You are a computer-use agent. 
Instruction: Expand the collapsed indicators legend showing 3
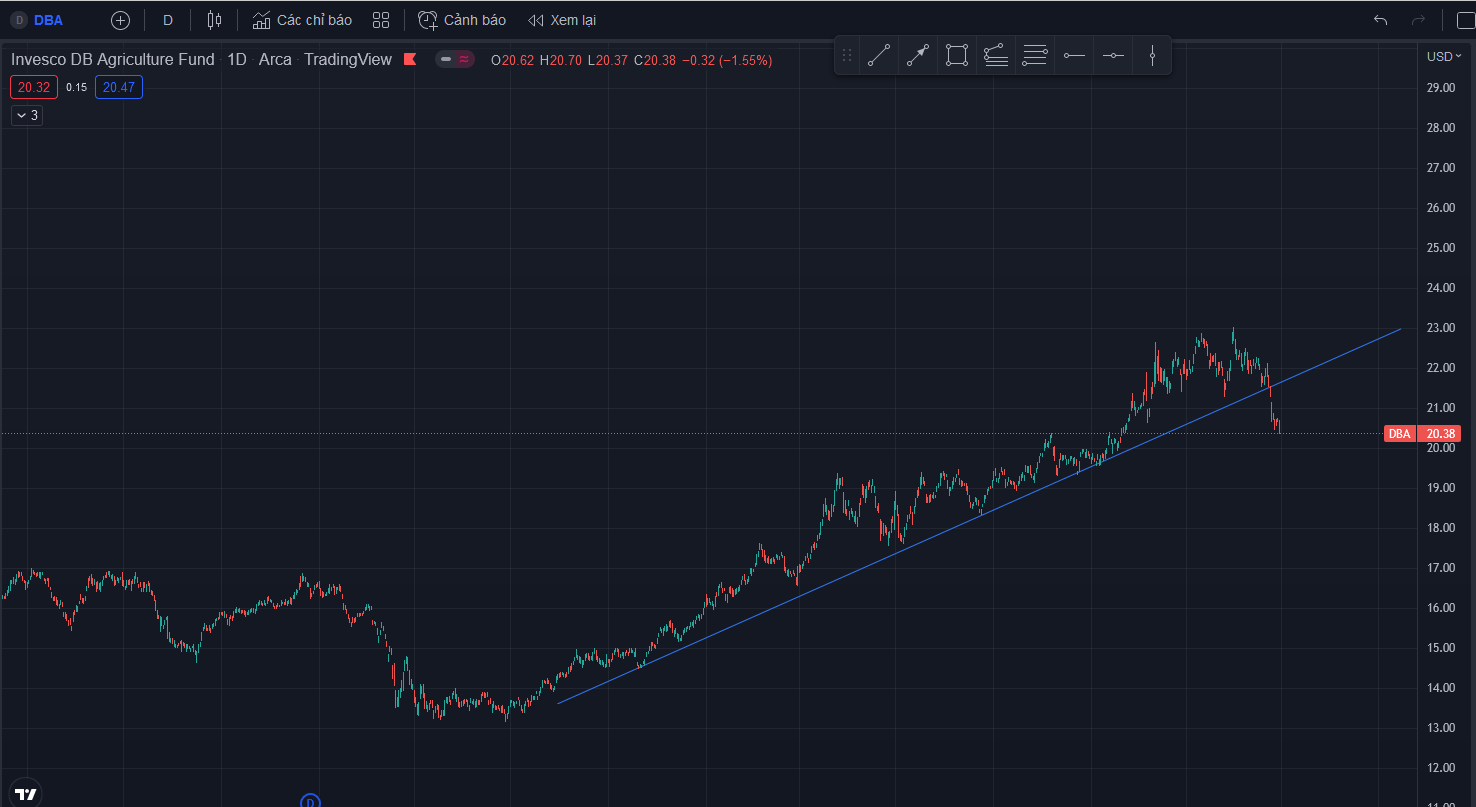tap(27, 116)
